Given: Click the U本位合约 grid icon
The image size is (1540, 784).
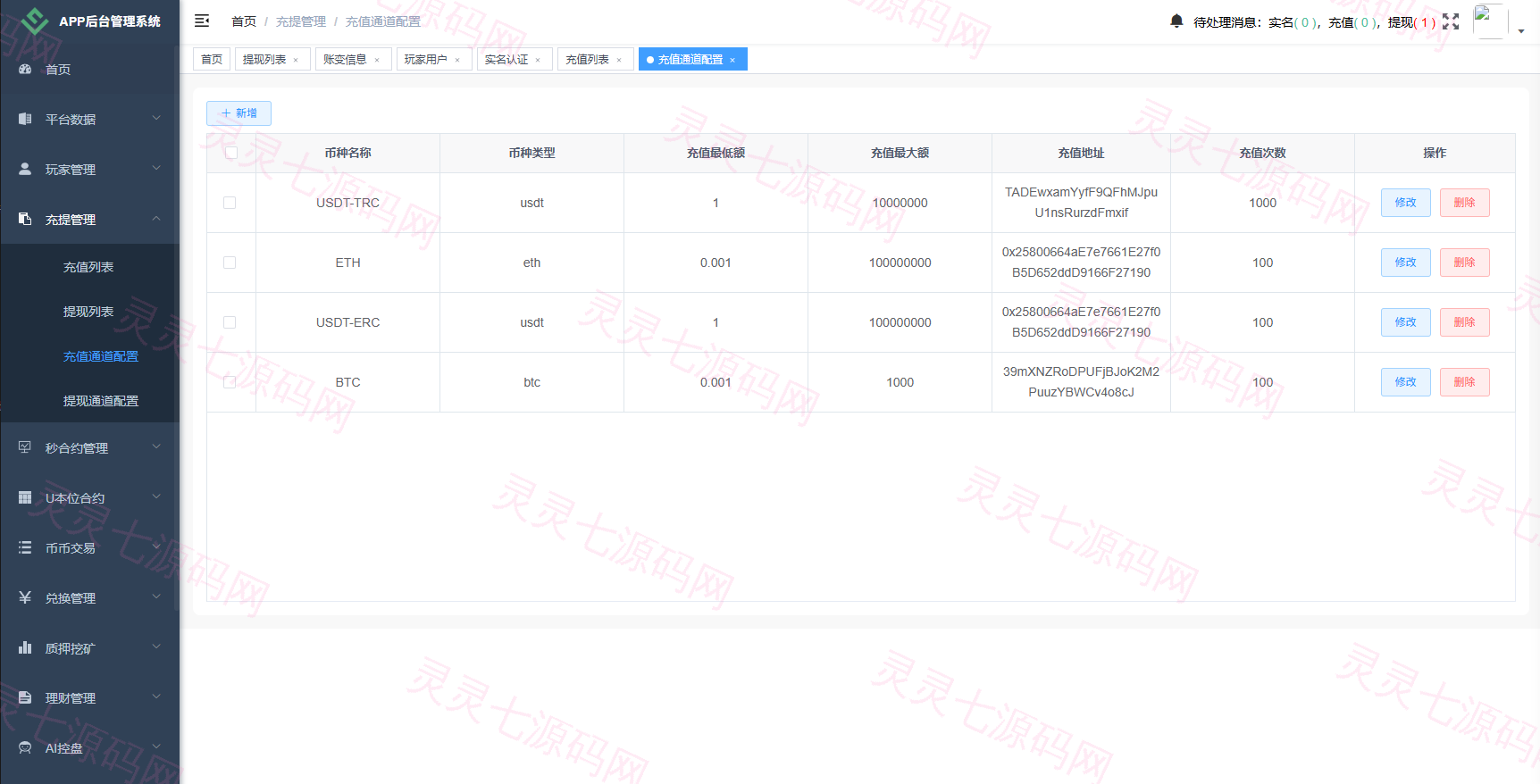Looking at the screenshot, I should (x=25, y=497).
